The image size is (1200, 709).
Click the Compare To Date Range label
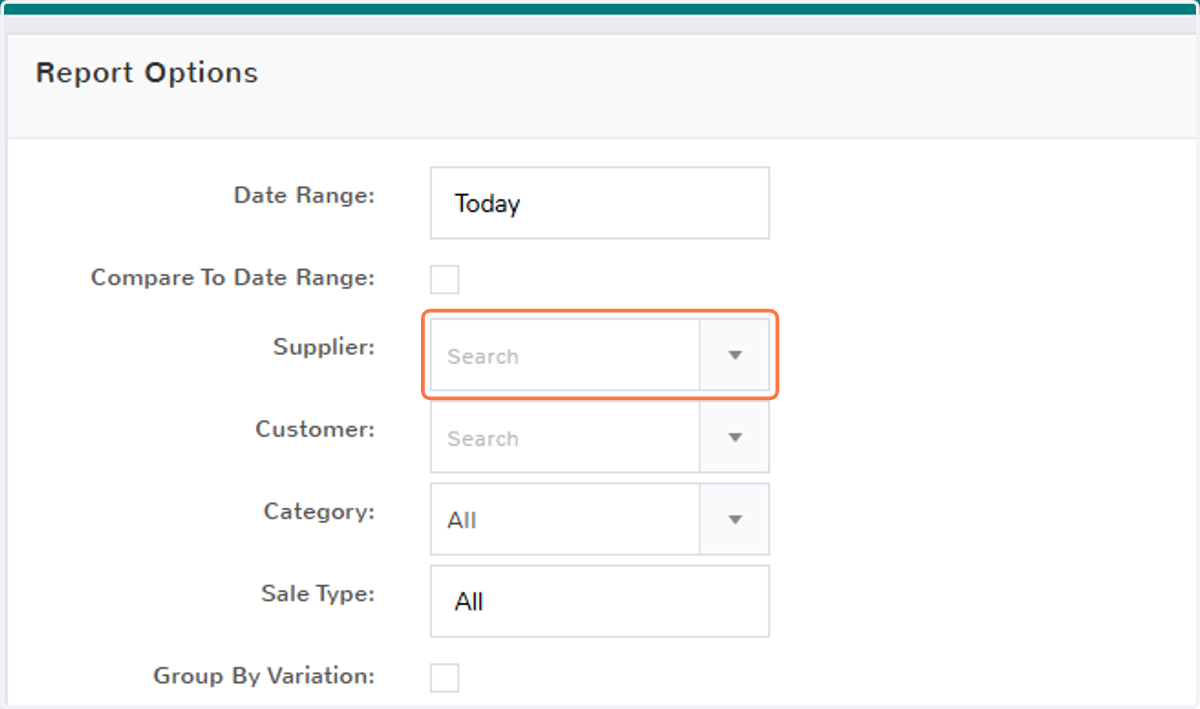click(233, 277)
